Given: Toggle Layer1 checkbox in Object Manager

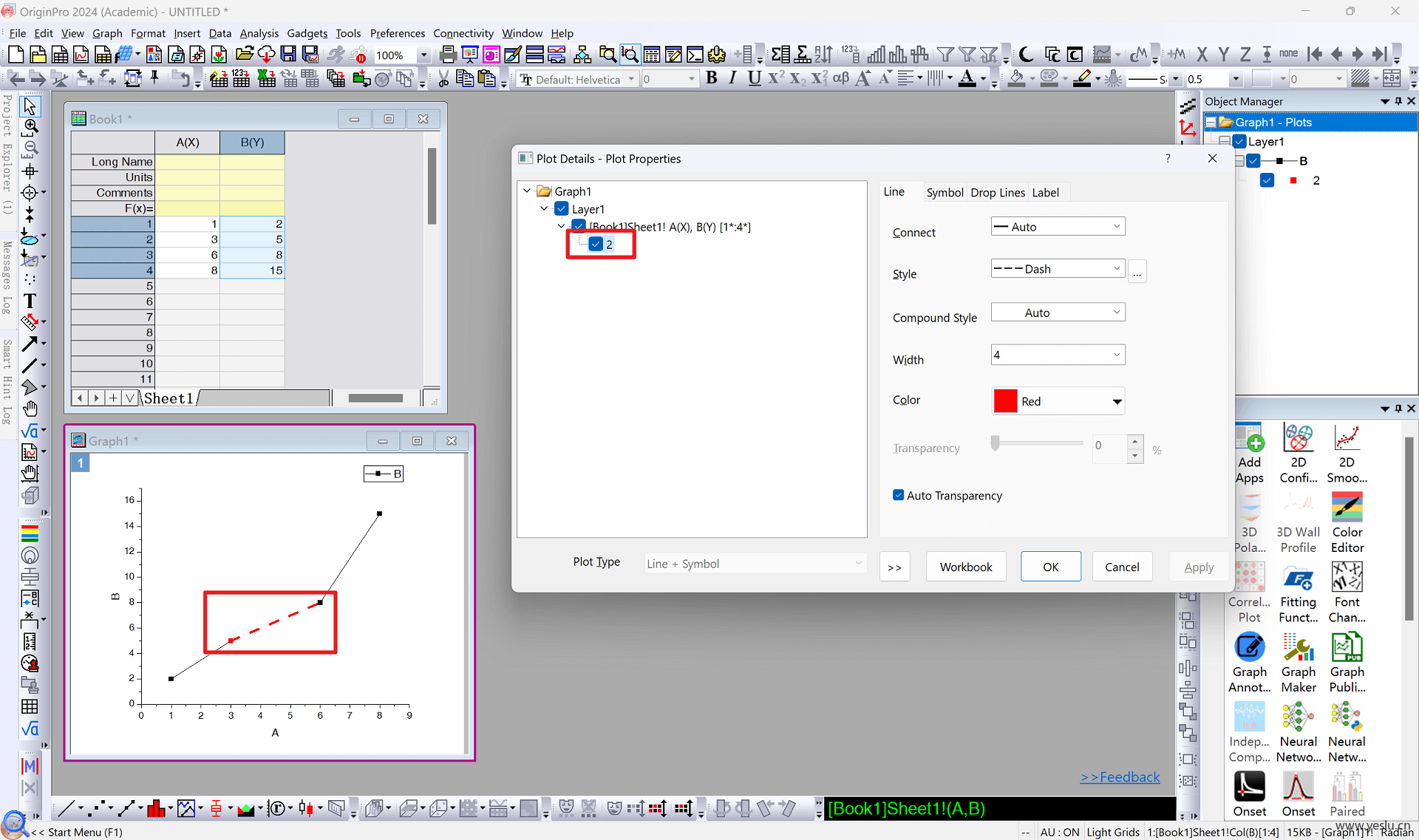Looking at the screenshot, I should 1239,141.
